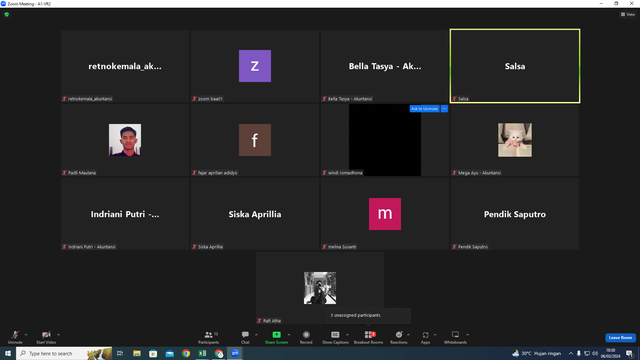Ask windi romadhona to unmute
The image size is (640, 360).
click(x=424, y=109)
